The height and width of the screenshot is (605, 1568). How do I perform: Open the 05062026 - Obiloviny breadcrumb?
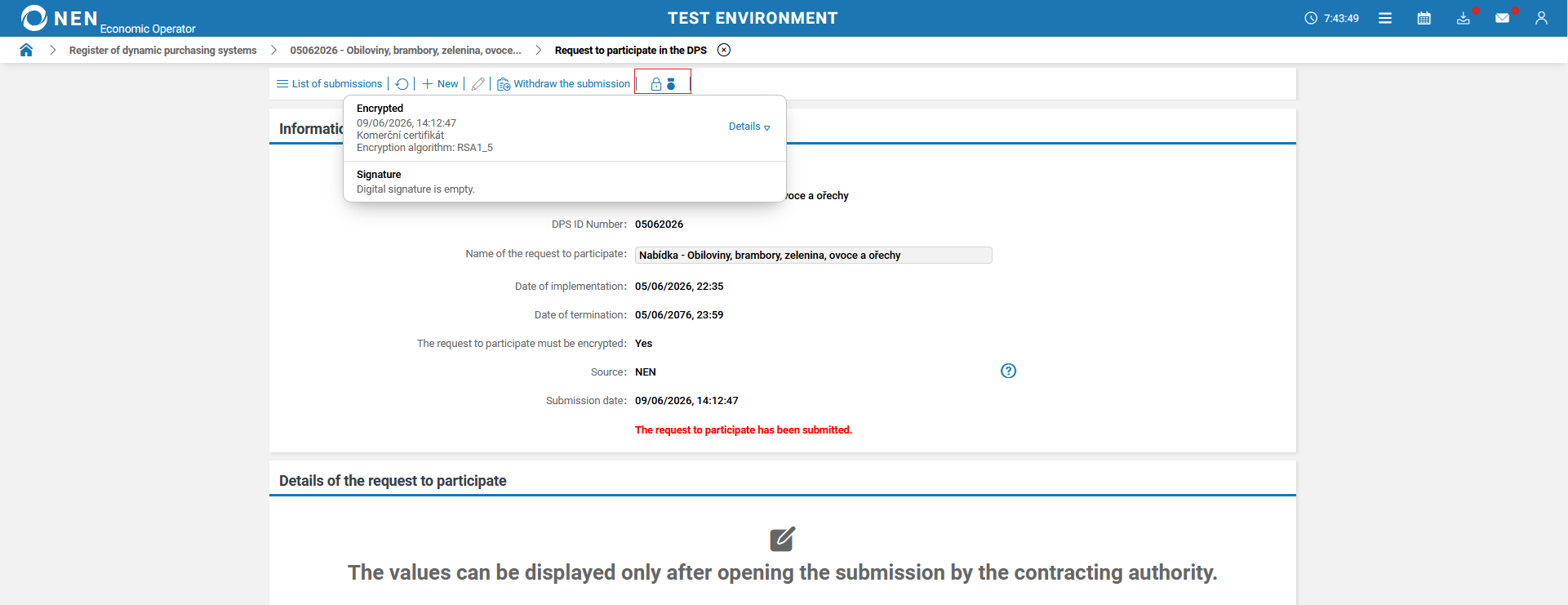(406, 50)
